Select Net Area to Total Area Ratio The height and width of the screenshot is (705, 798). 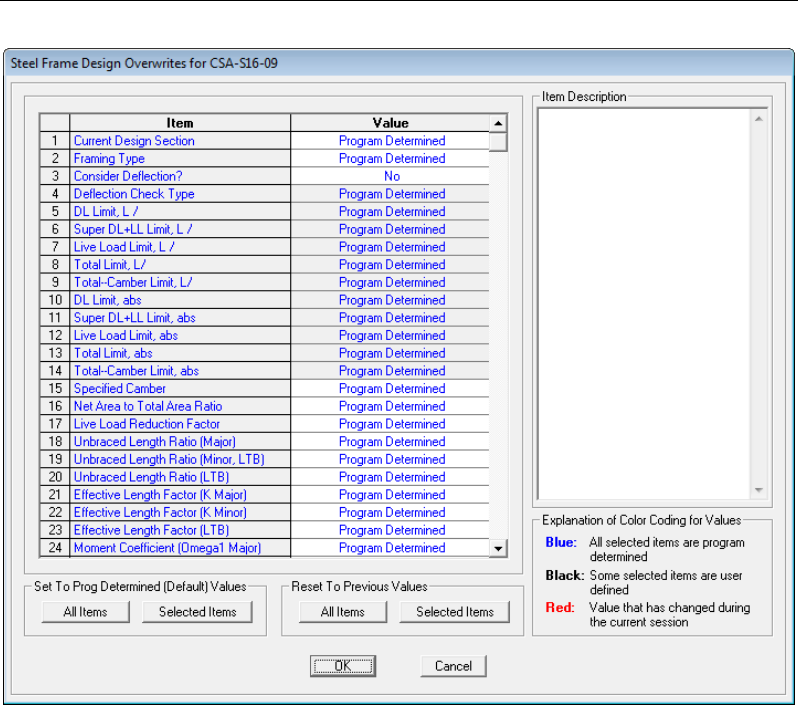click(180, 406)
